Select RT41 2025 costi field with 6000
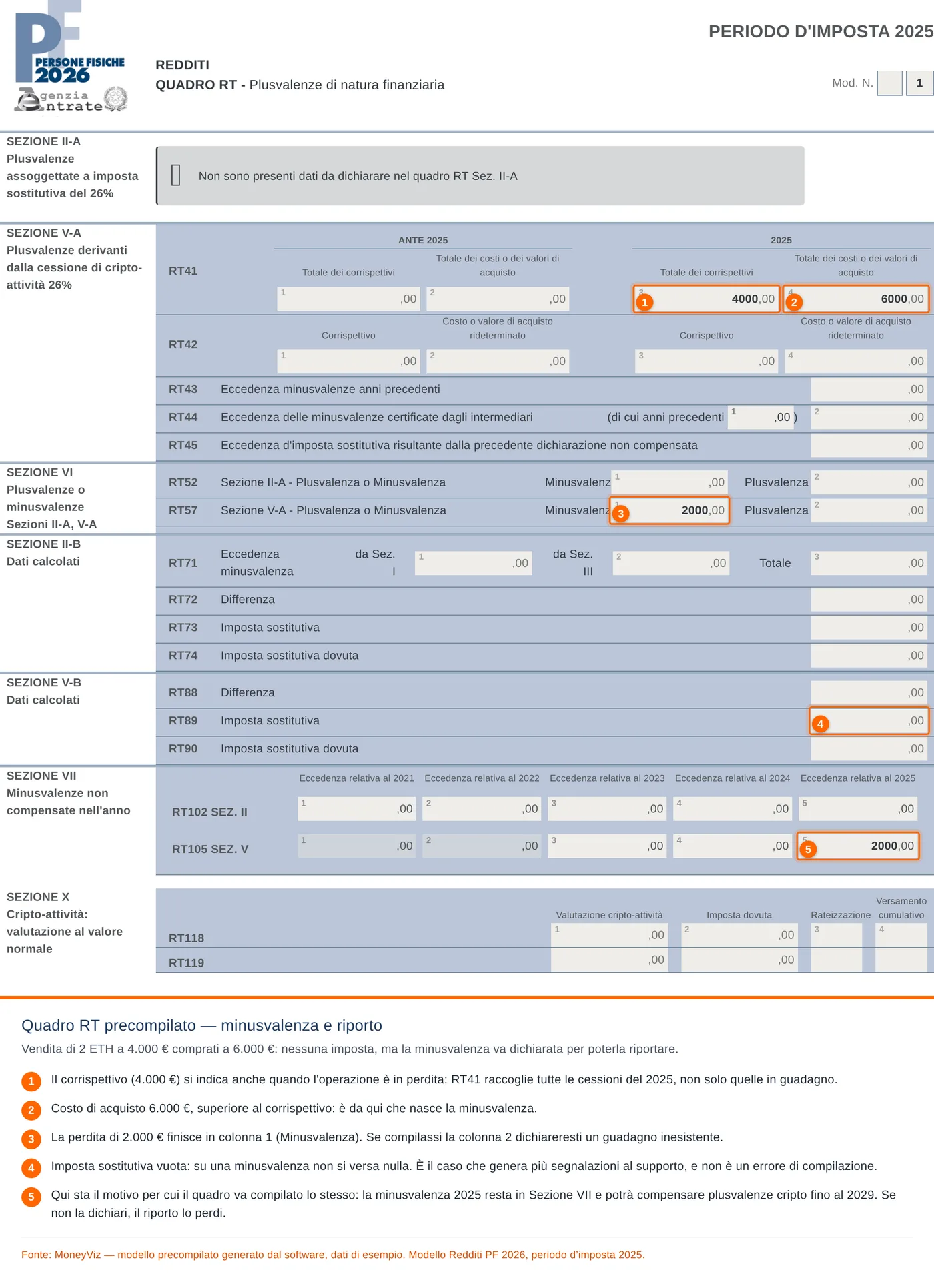The width and height of the screenshot is (934, 1288). click(856, 299)
